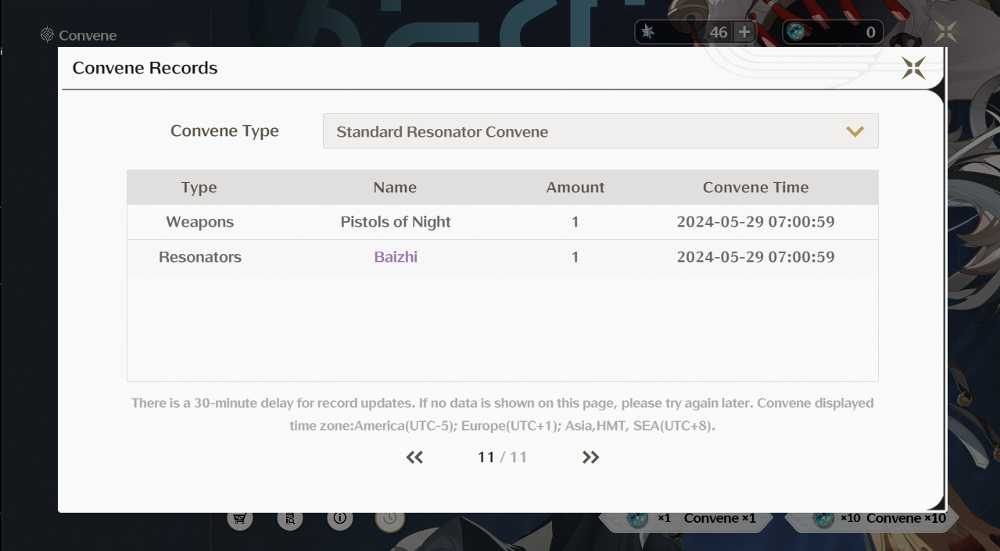Click the Pistols of Night convene time
Viewport: 1000px width, 551px height.
tap(756, 222)
